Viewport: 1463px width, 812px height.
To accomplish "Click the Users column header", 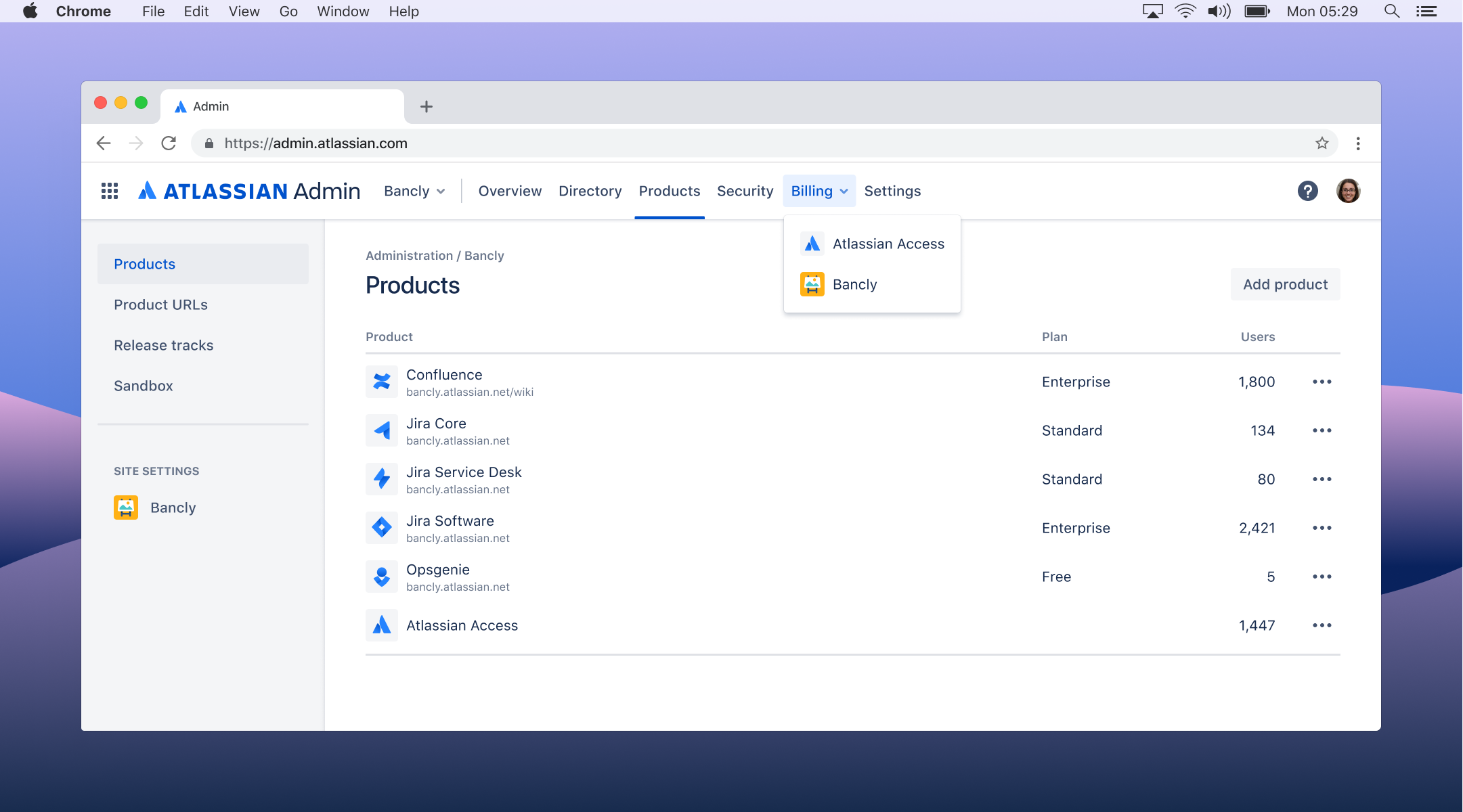I will (x=1258, y=337).
